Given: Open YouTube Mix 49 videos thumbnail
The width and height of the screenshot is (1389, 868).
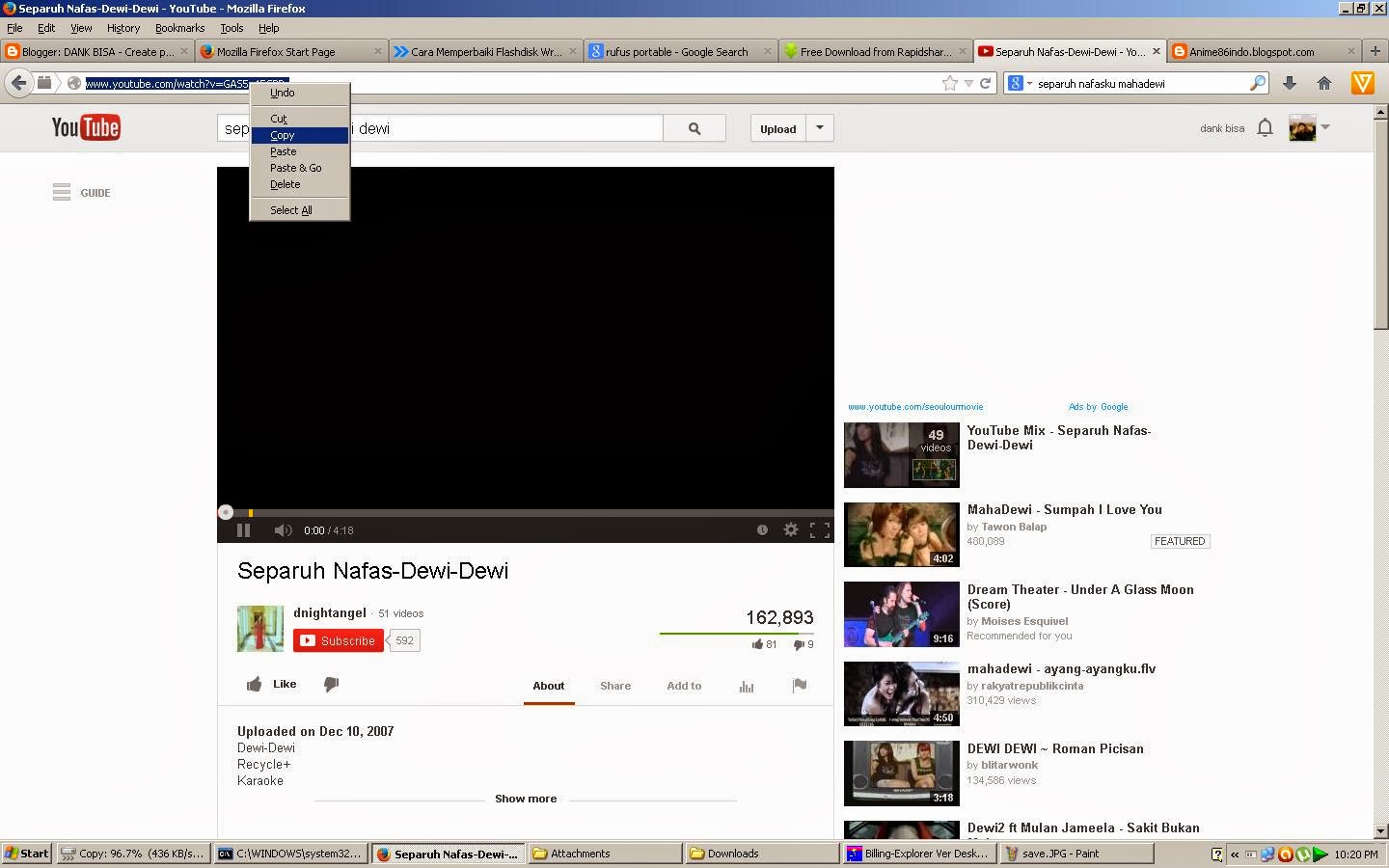Looking at the screenshot, I should [x=902, y=454].
